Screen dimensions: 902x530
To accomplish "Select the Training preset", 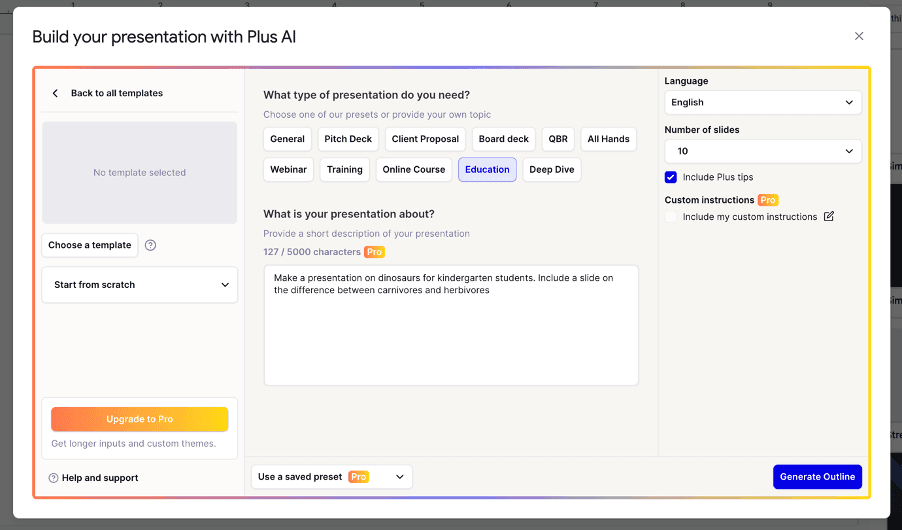I will click(345, 169).
